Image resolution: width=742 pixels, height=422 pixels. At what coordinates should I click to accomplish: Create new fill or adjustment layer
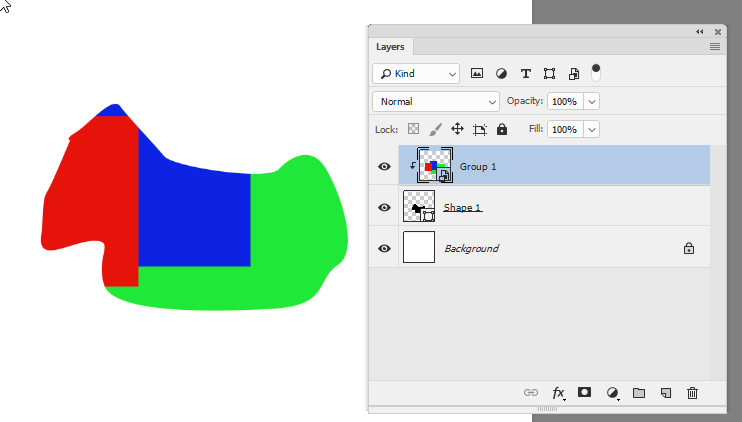[x=612, y=392]
